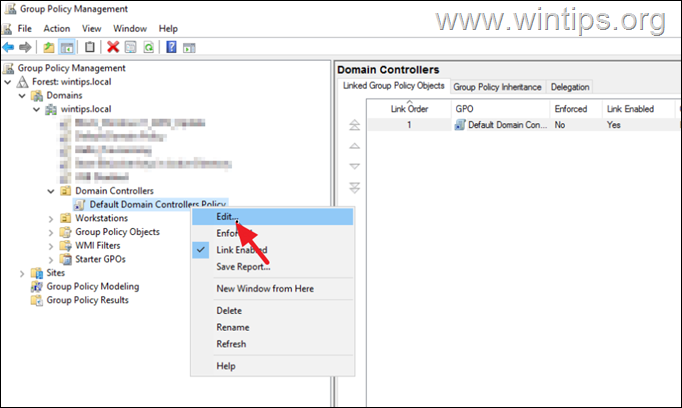
Task: Click the Up one level folder icon
Action: coord(49,47)
